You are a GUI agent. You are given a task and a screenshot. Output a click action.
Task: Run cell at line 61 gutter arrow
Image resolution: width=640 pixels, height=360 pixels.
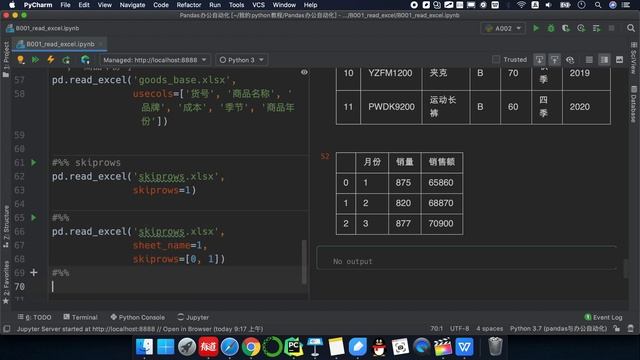pyautogui.click(x=34, y=162)
